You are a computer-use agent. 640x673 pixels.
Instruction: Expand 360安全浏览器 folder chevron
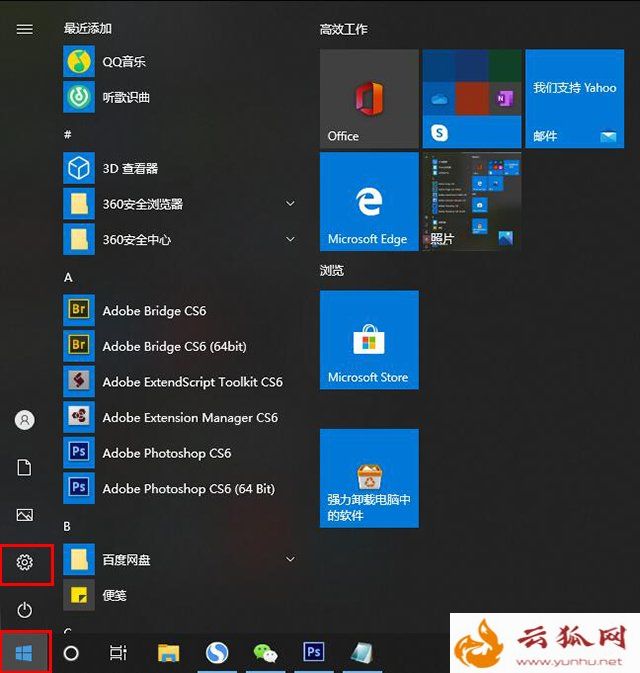click(290, 203)
